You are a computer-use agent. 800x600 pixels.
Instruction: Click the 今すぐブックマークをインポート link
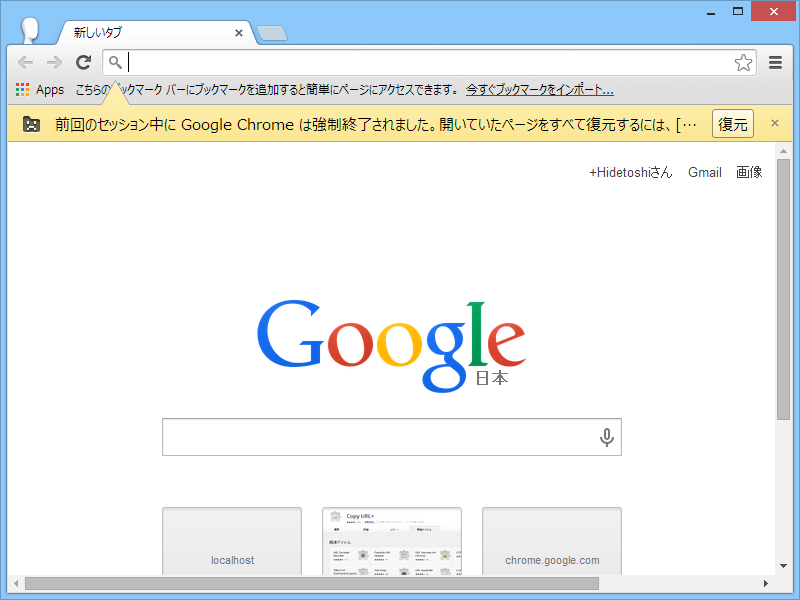click(x=539, y=90)
